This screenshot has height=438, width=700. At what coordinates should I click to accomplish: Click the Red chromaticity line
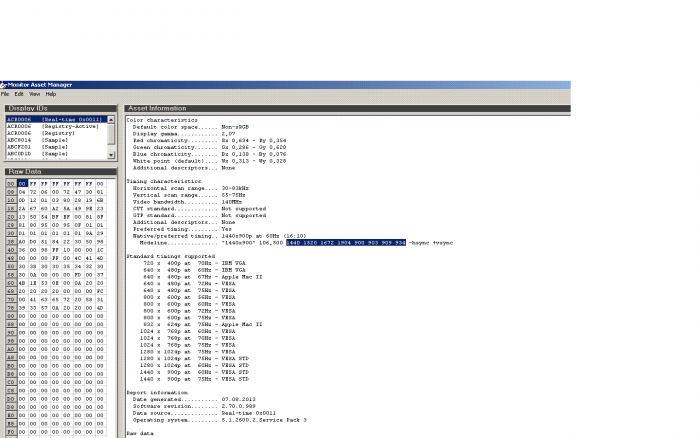click(x=209, y=140)
